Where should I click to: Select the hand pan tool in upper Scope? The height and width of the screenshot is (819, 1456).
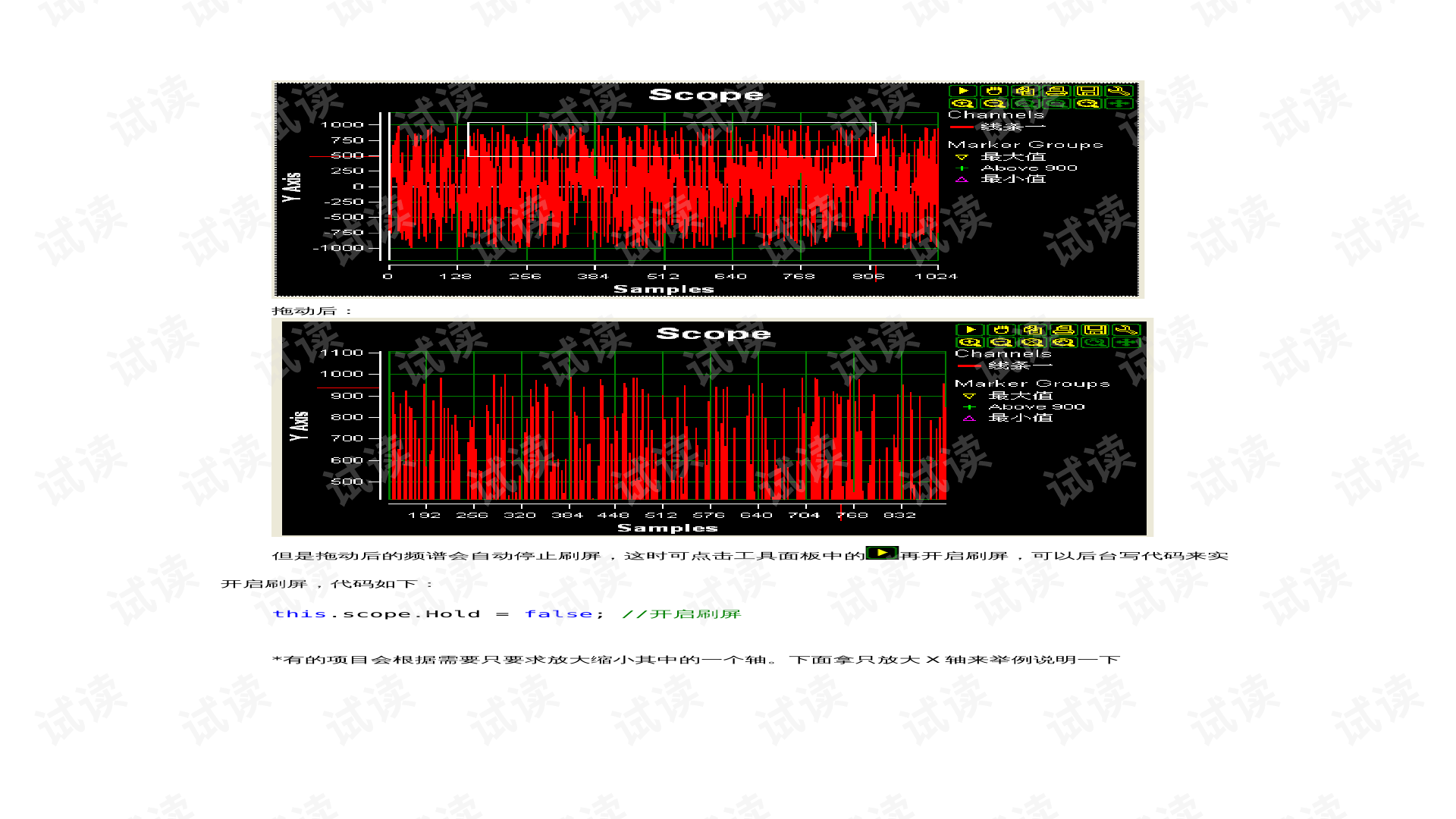(x=994, y=91)
